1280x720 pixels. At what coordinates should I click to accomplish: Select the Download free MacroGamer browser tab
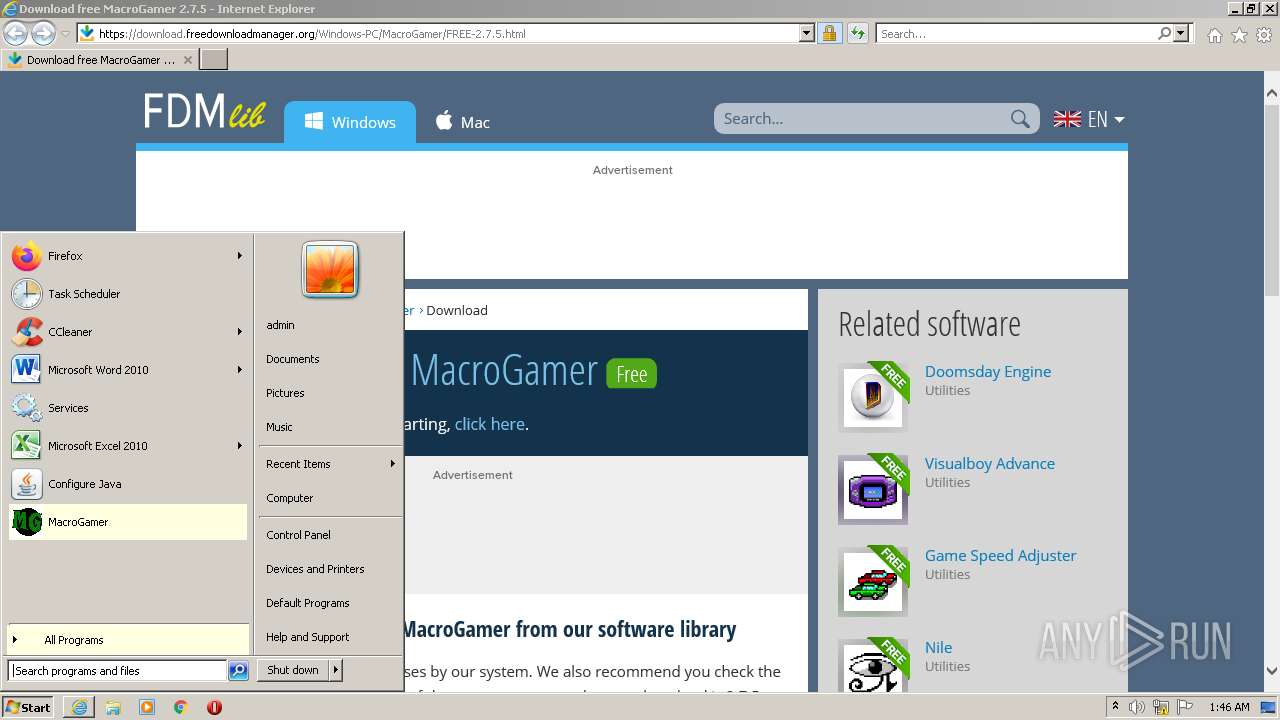pyautogui.click(x=98, y=60)
